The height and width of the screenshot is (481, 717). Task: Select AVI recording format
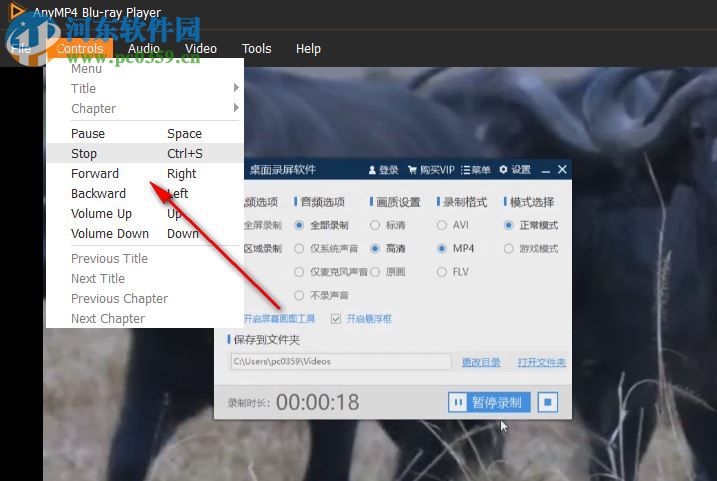442,225
